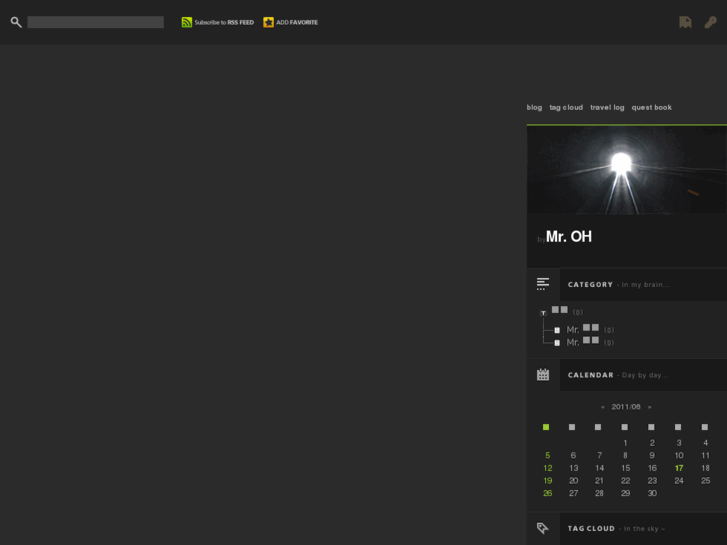This screenshot has width=727, height=545.
Task: Go to next month in calendar
Action: [x=650, y=407]
